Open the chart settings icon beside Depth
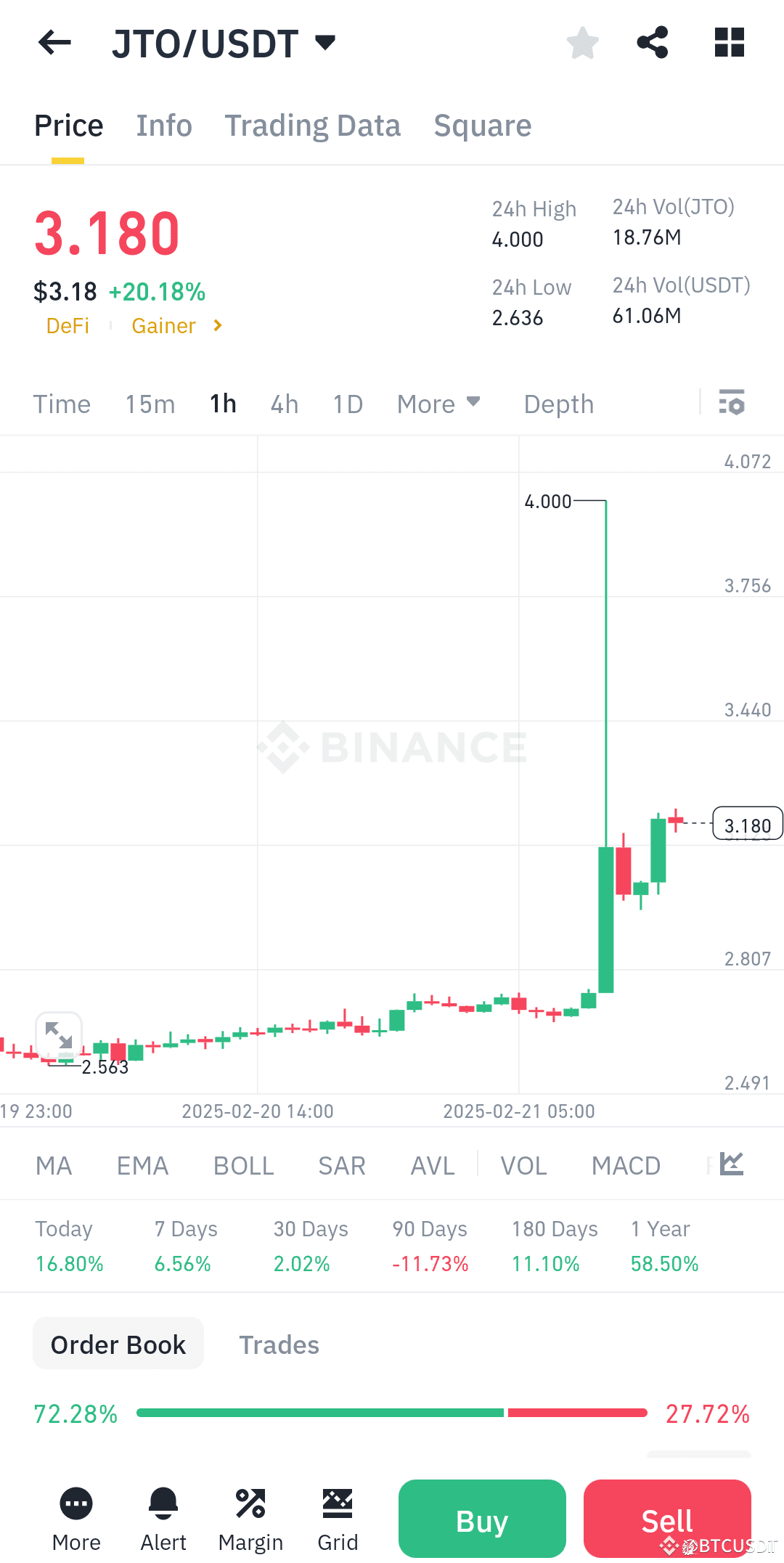Screen dimensions: 784x1563 pyautogui.click(x=732, y=404)
